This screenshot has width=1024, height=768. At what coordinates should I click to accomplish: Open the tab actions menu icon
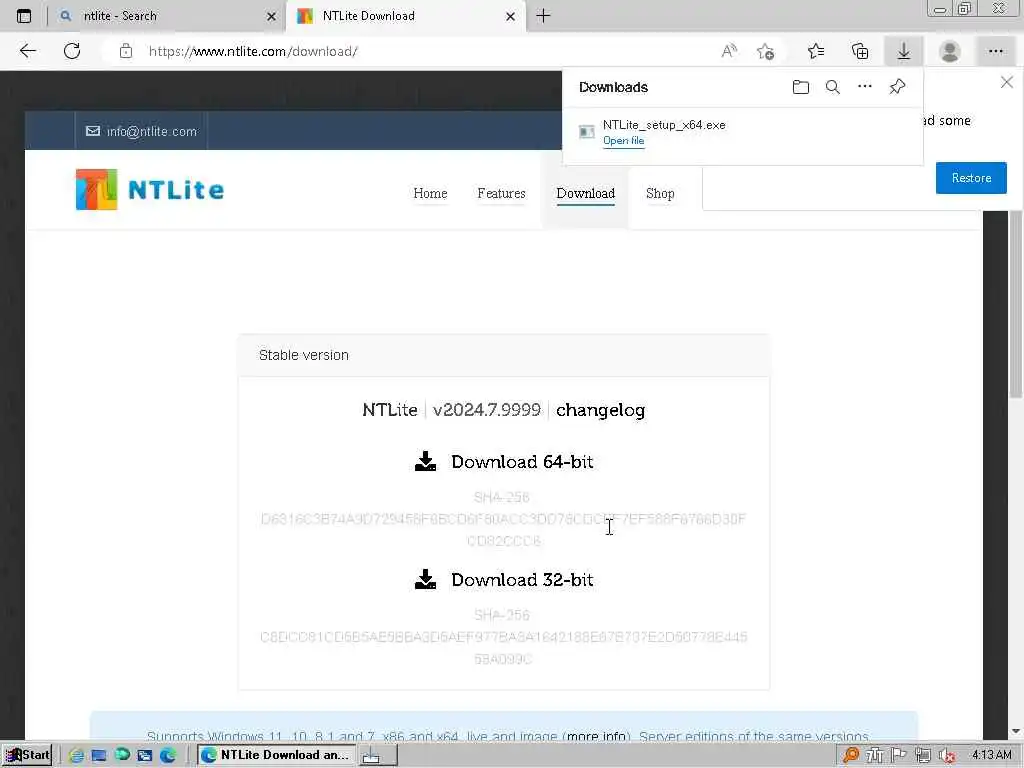pos(24,16)
